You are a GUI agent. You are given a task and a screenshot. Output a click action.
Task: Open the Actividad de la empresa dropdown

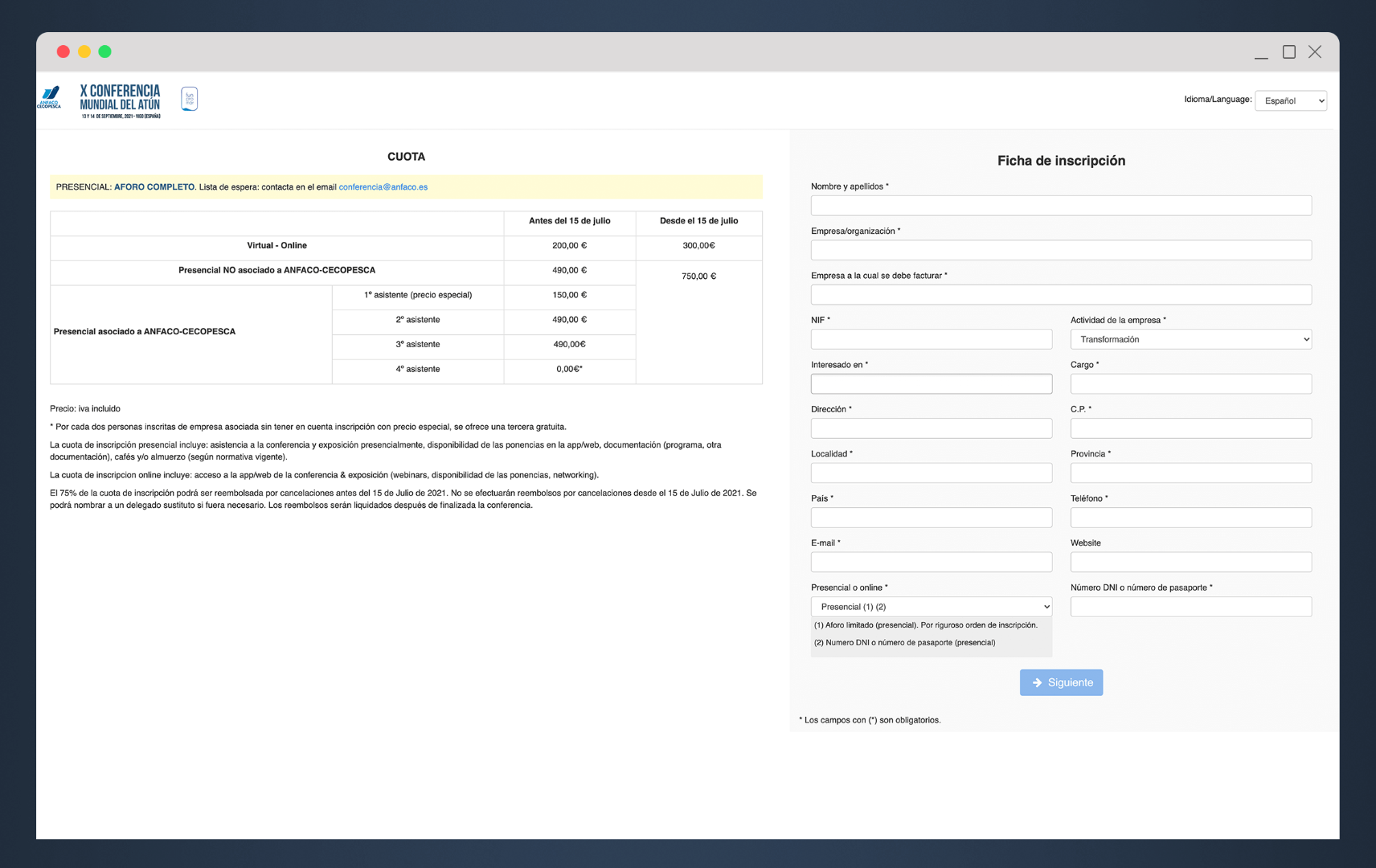click(1191, 339)
